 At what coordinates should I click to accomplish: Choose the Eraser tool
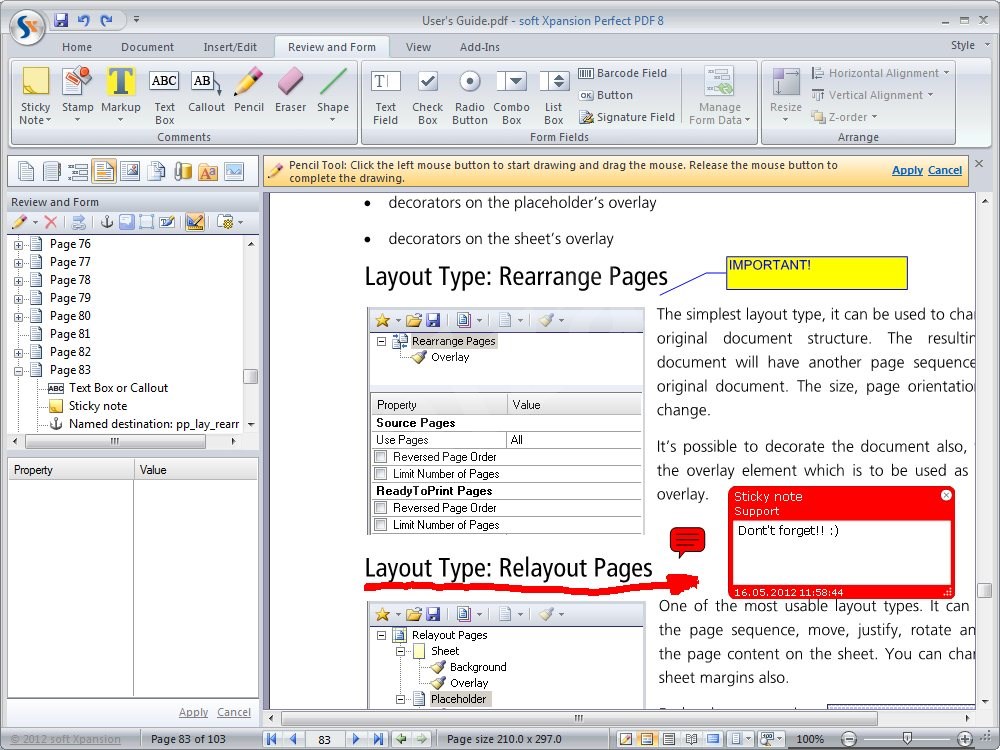pos(290,89)
